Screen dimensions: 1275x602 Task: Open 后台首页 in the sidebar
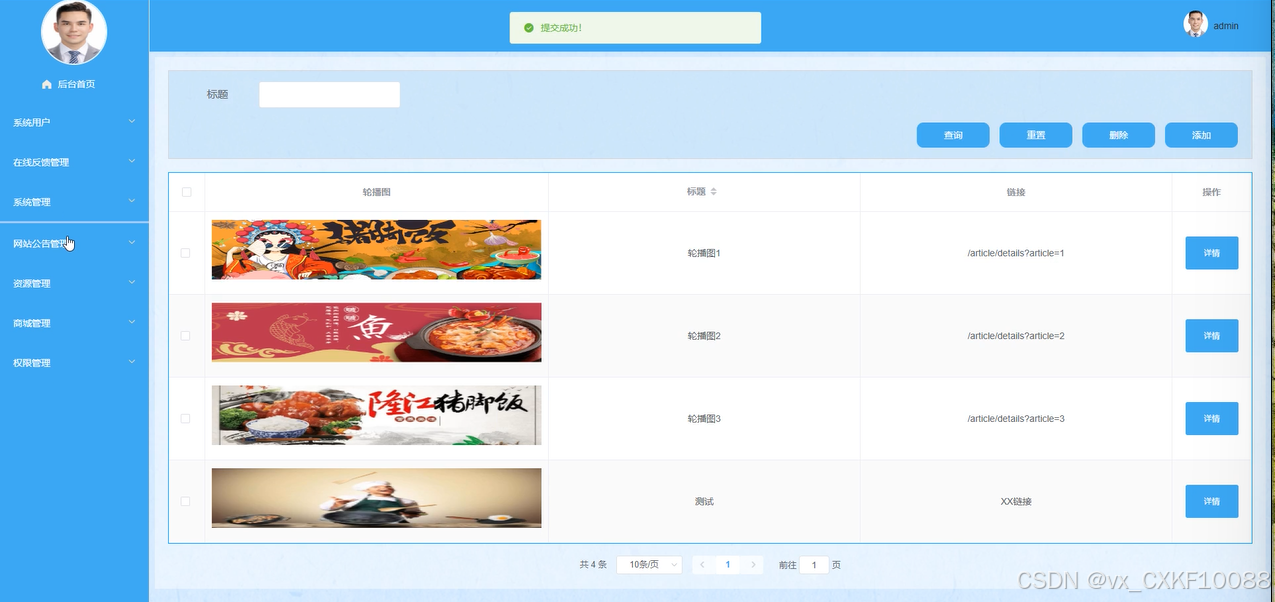point(74,85)
